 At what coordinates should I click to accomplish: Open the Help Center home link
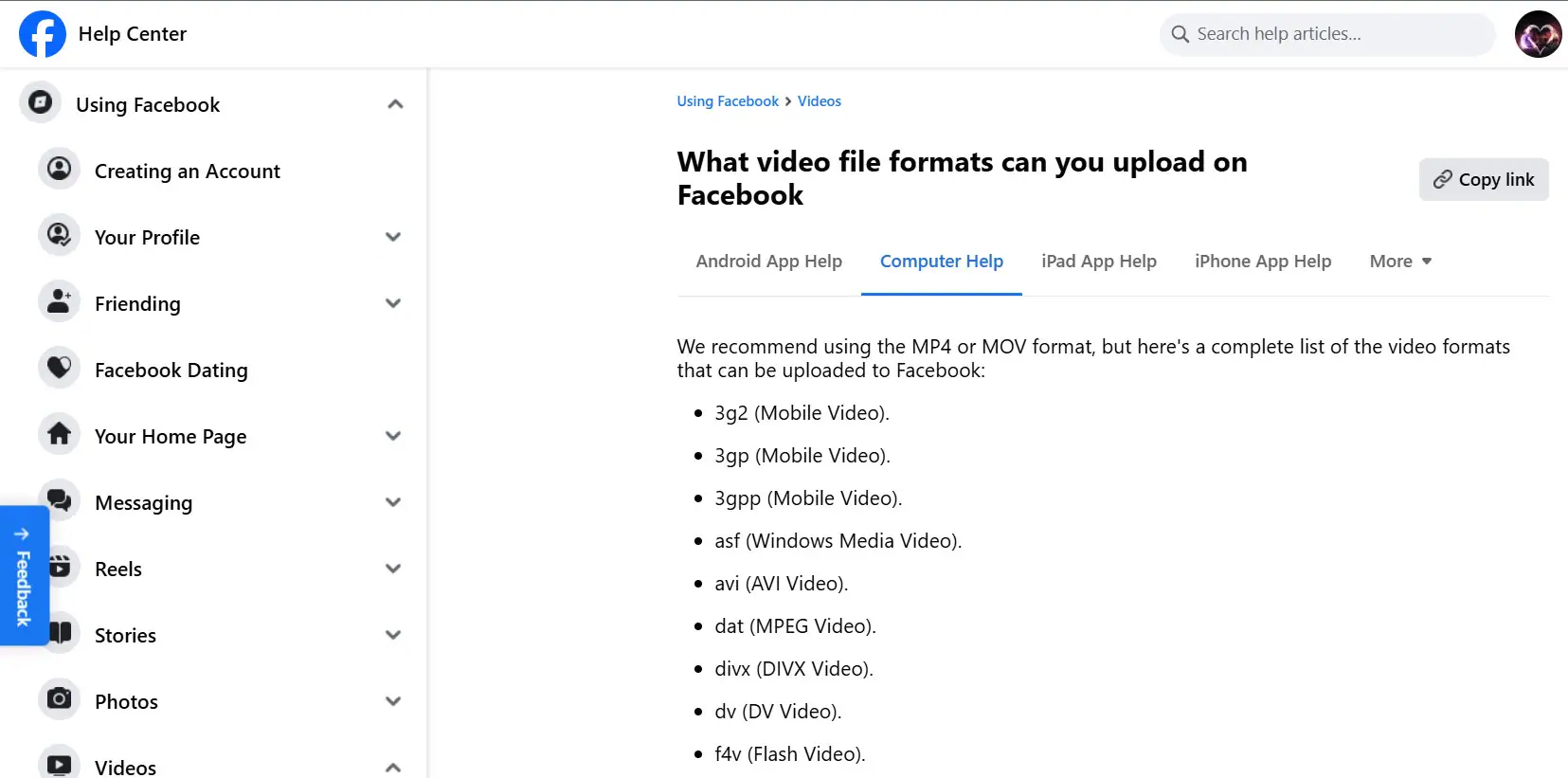pyautogui.click(x=133, y=34)
